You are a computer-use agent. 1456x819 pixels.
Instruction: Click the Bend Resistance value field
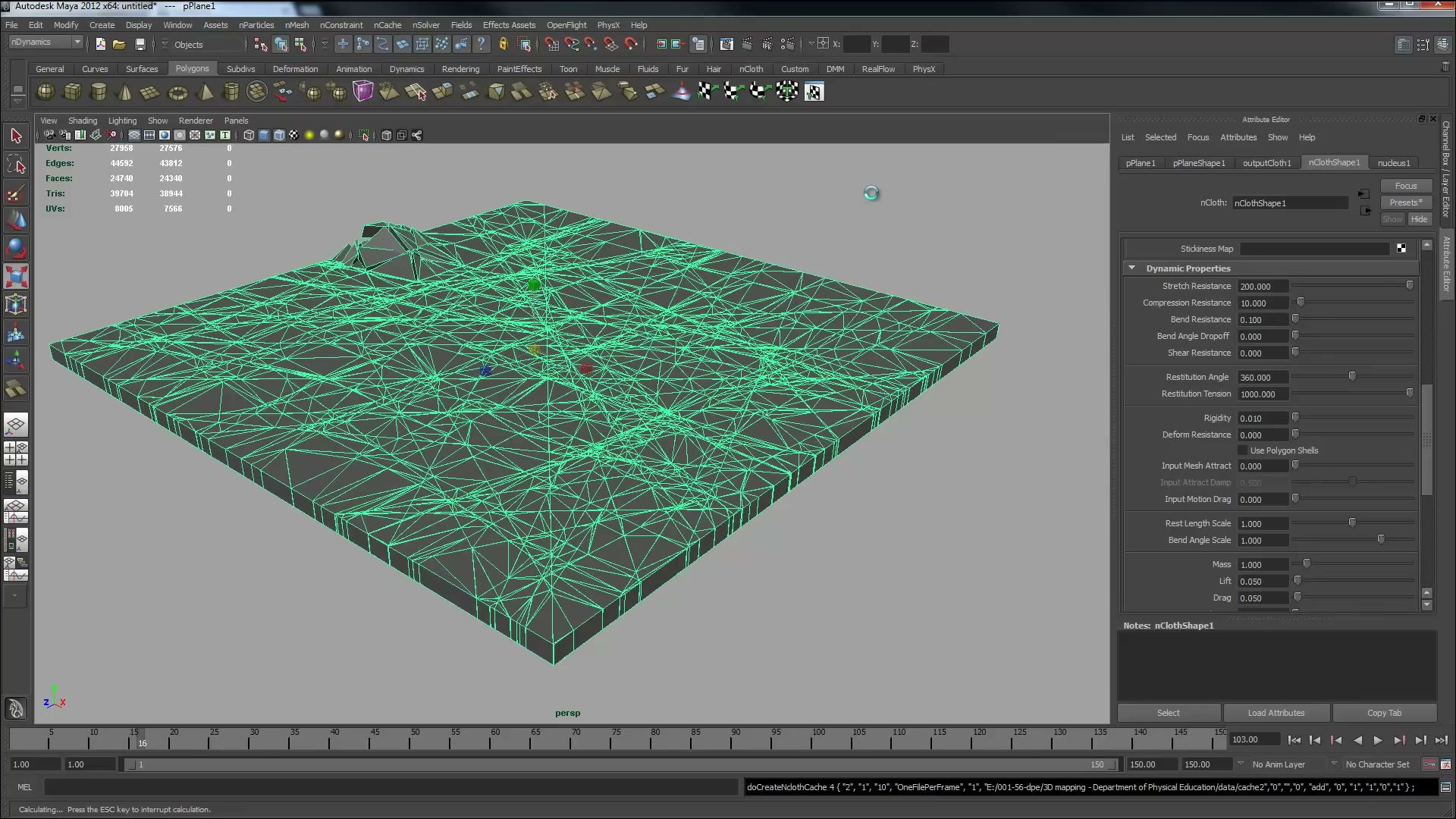[x=1263, y=320]
